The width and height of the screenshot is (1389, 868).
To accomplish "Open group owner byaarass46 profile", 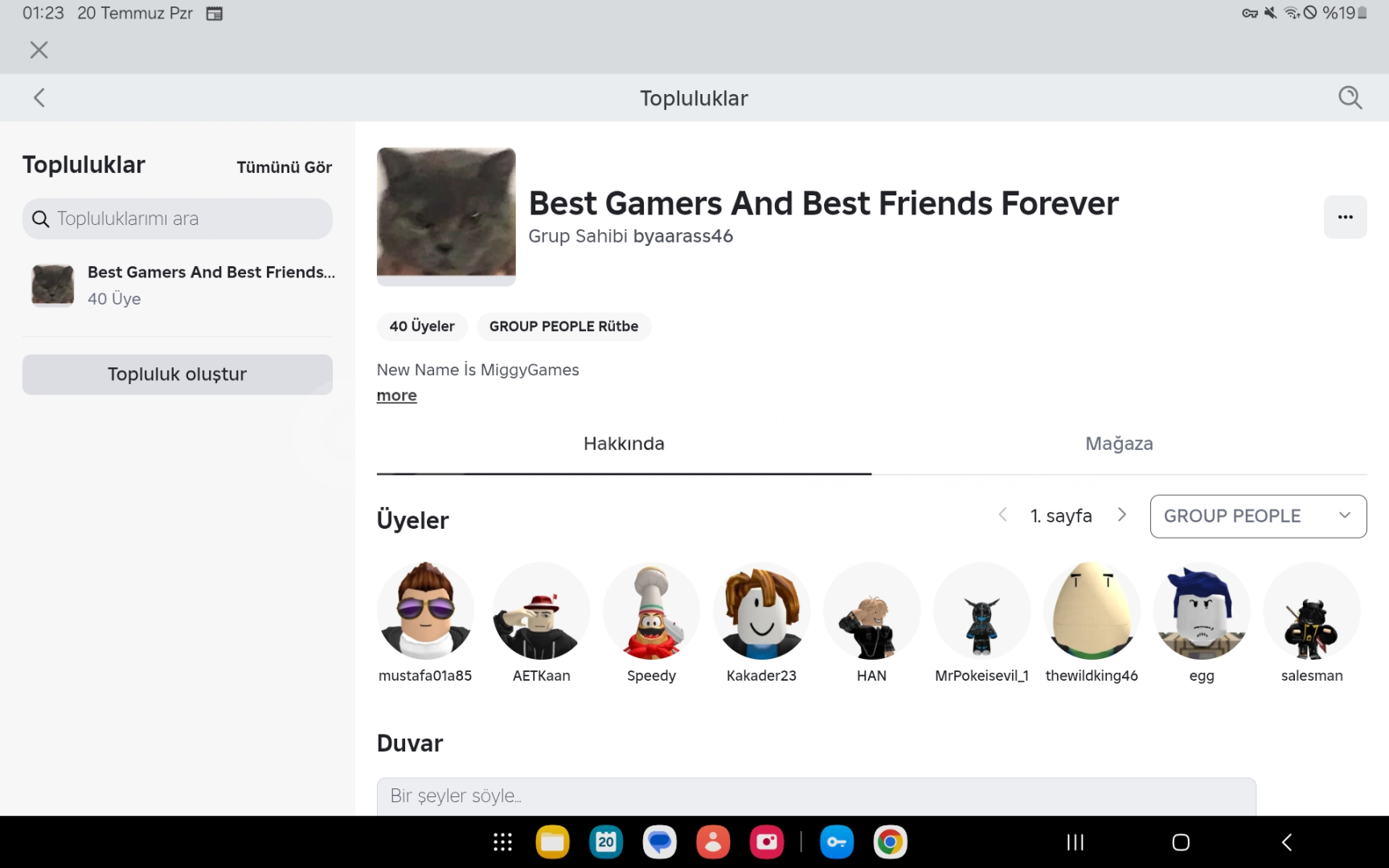I will click(x=682, y=236).
